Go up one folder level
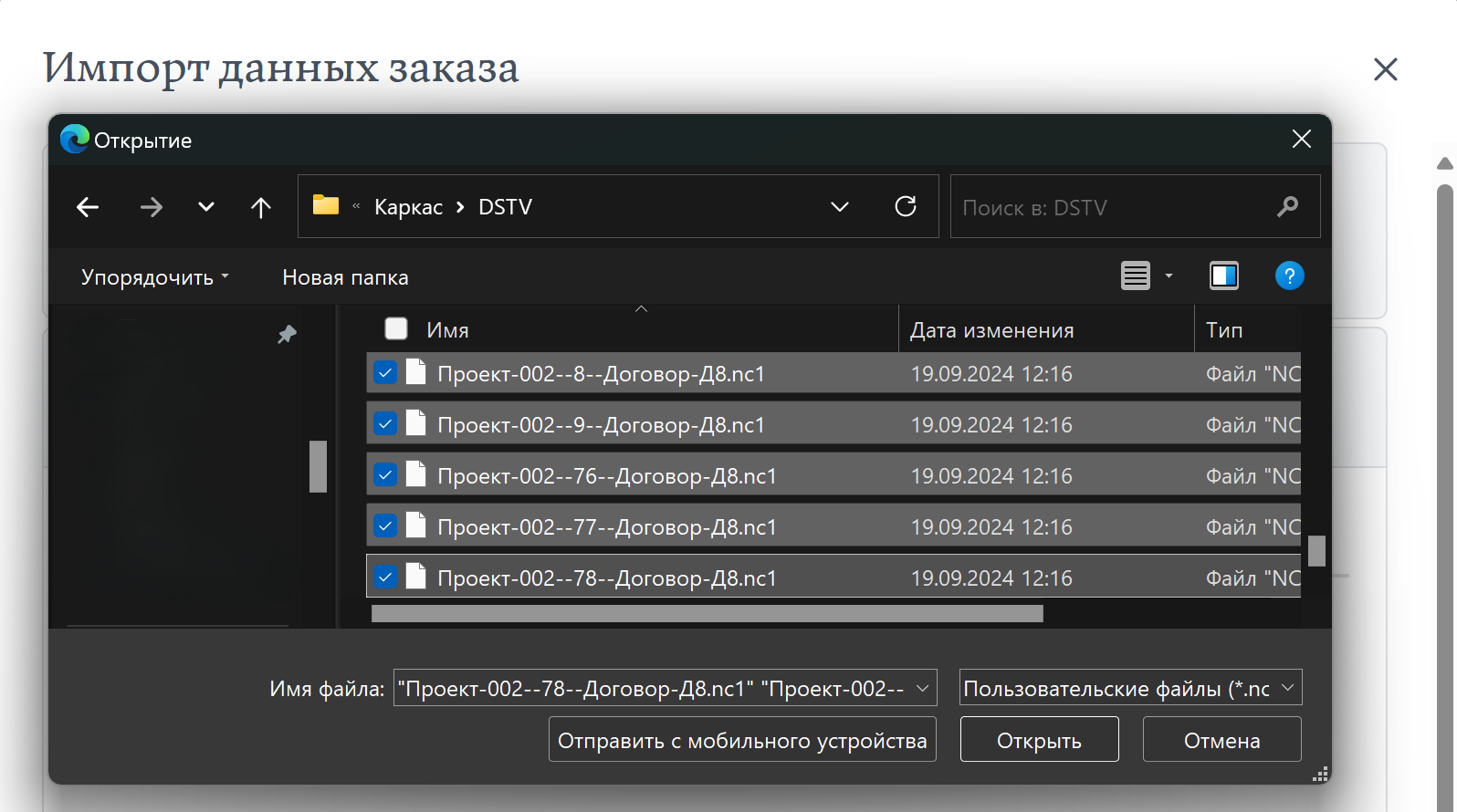The width and height of the screenshot is (1457, 812). click(261, 207)
